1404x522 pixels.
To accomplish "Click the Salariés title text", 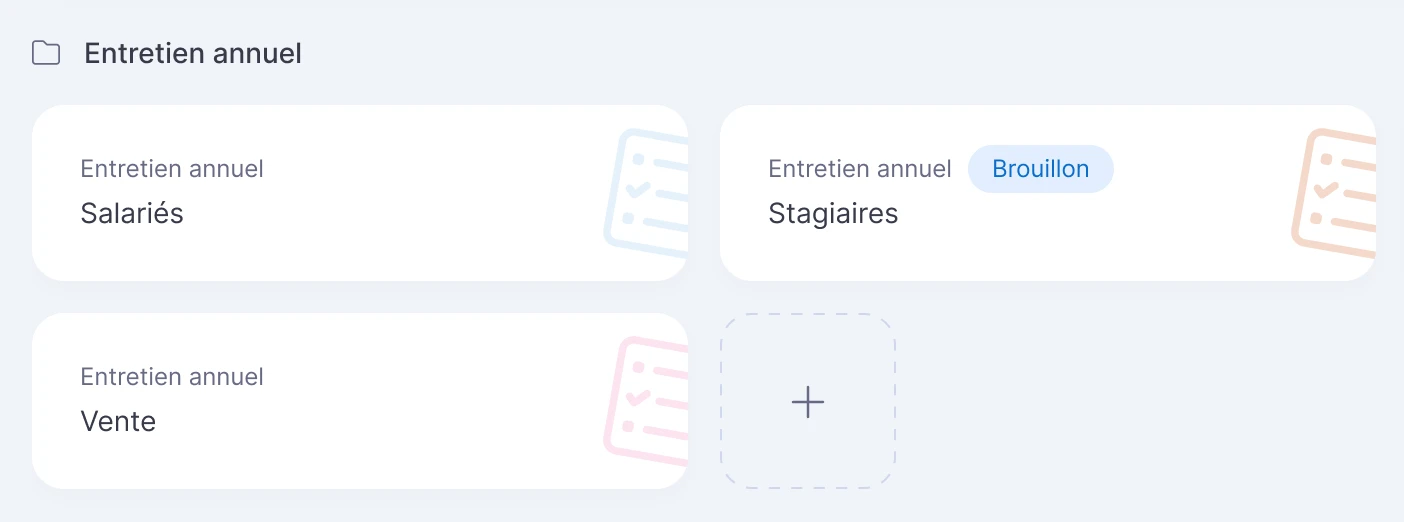I will point(132,213).
